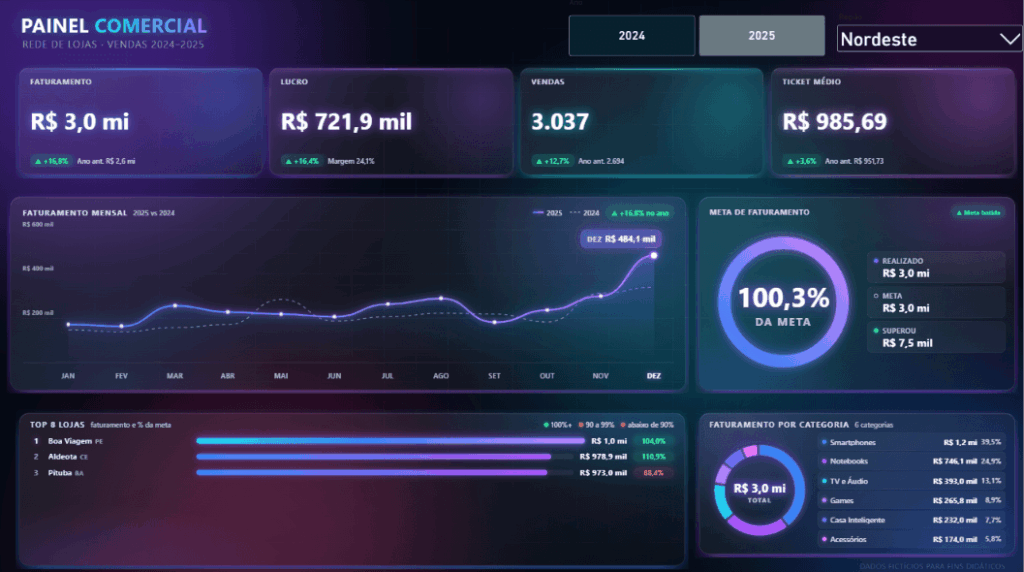Click the 104,0% badge for Boa Viagem
The width and height of the screenshot is (1024, 572).
(x=653, y=441)
